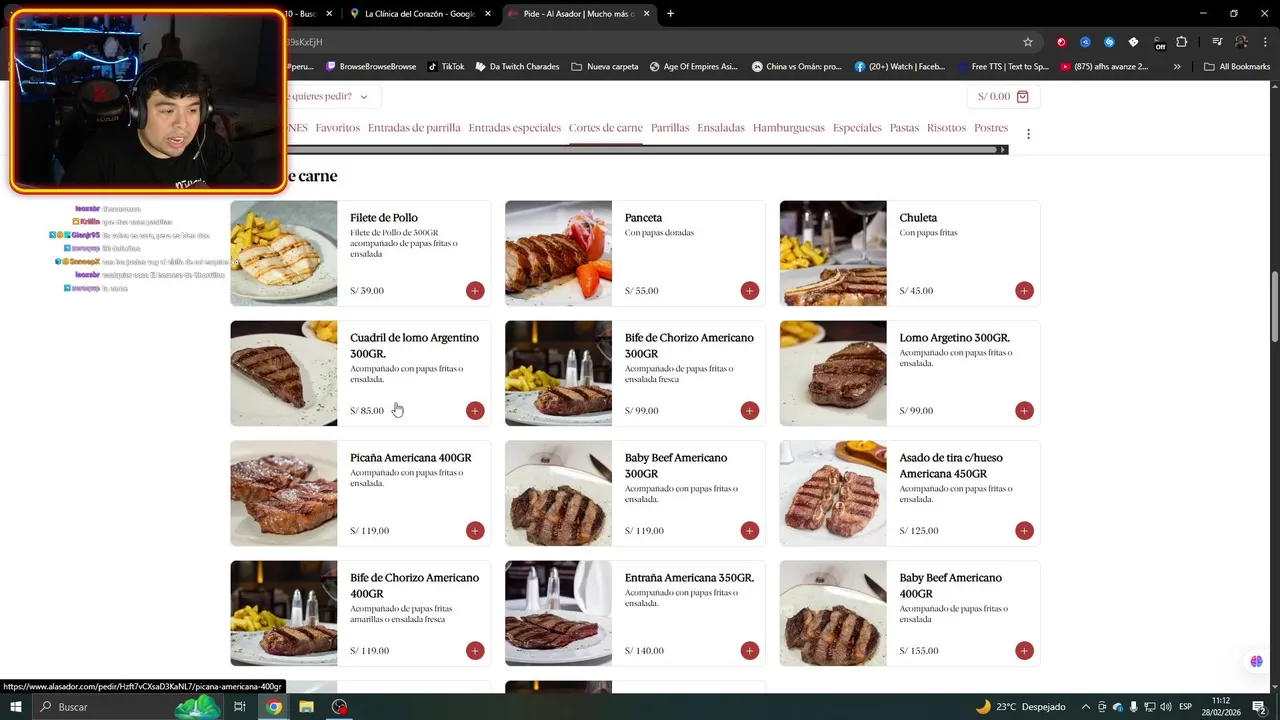This screenshot has width=1280, height=720.
Task: Expand the "quieres pedir?" dropdown
Action: 333,97
